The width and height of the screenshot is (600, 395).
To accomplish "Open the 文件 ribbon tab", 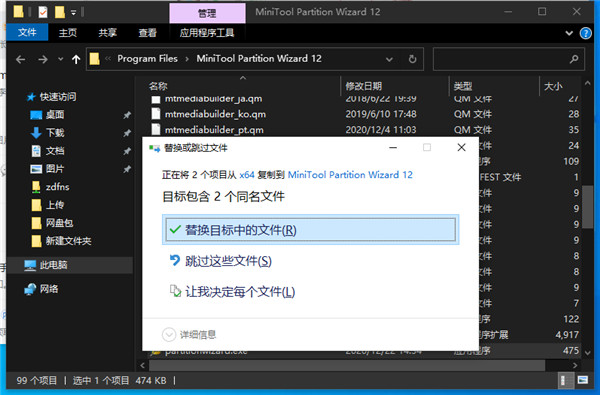I will [x=27, y=33].
